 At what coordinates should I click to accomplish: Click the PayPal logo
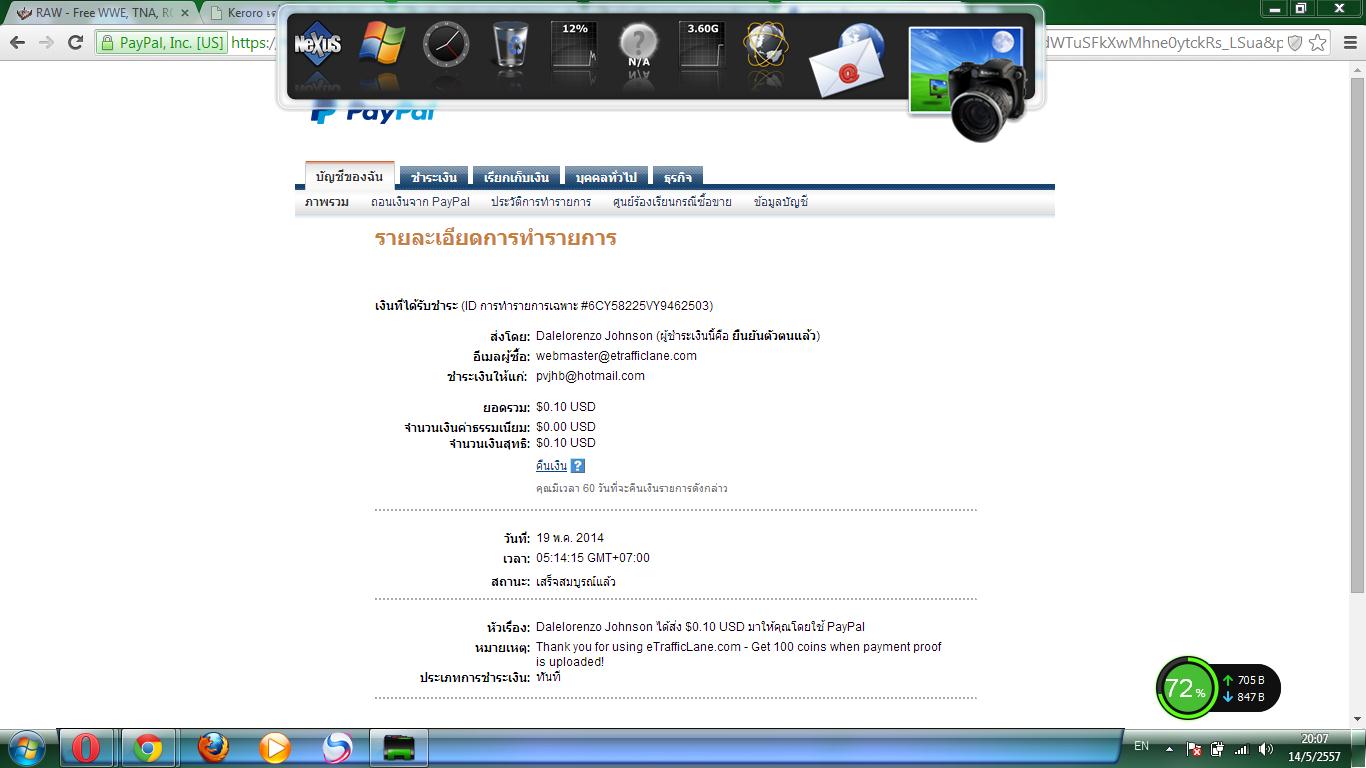point(373,112)
